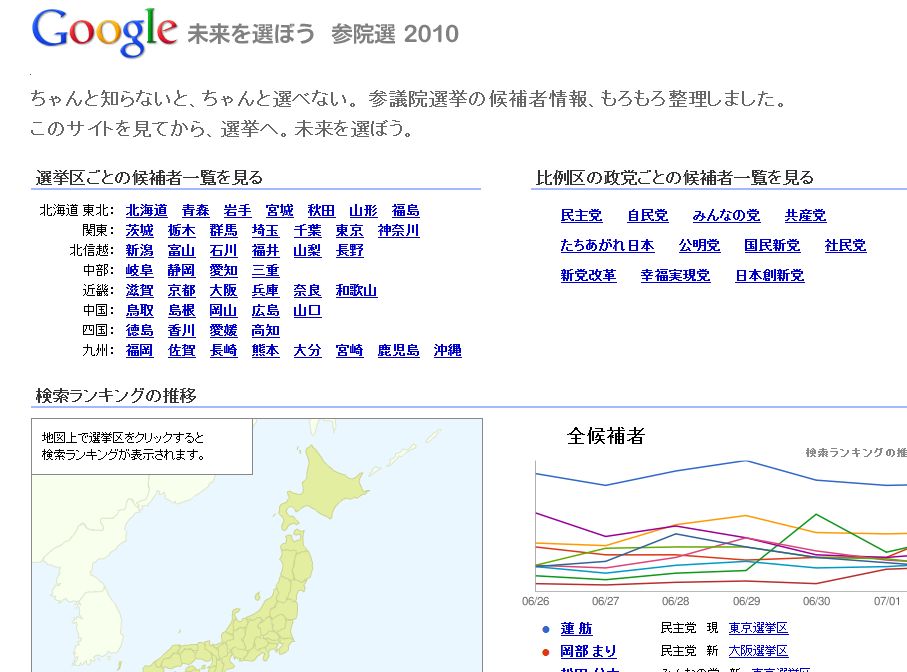907x672 pixels.
Task: Click the 滋賀 link
Action: point(139,290)
